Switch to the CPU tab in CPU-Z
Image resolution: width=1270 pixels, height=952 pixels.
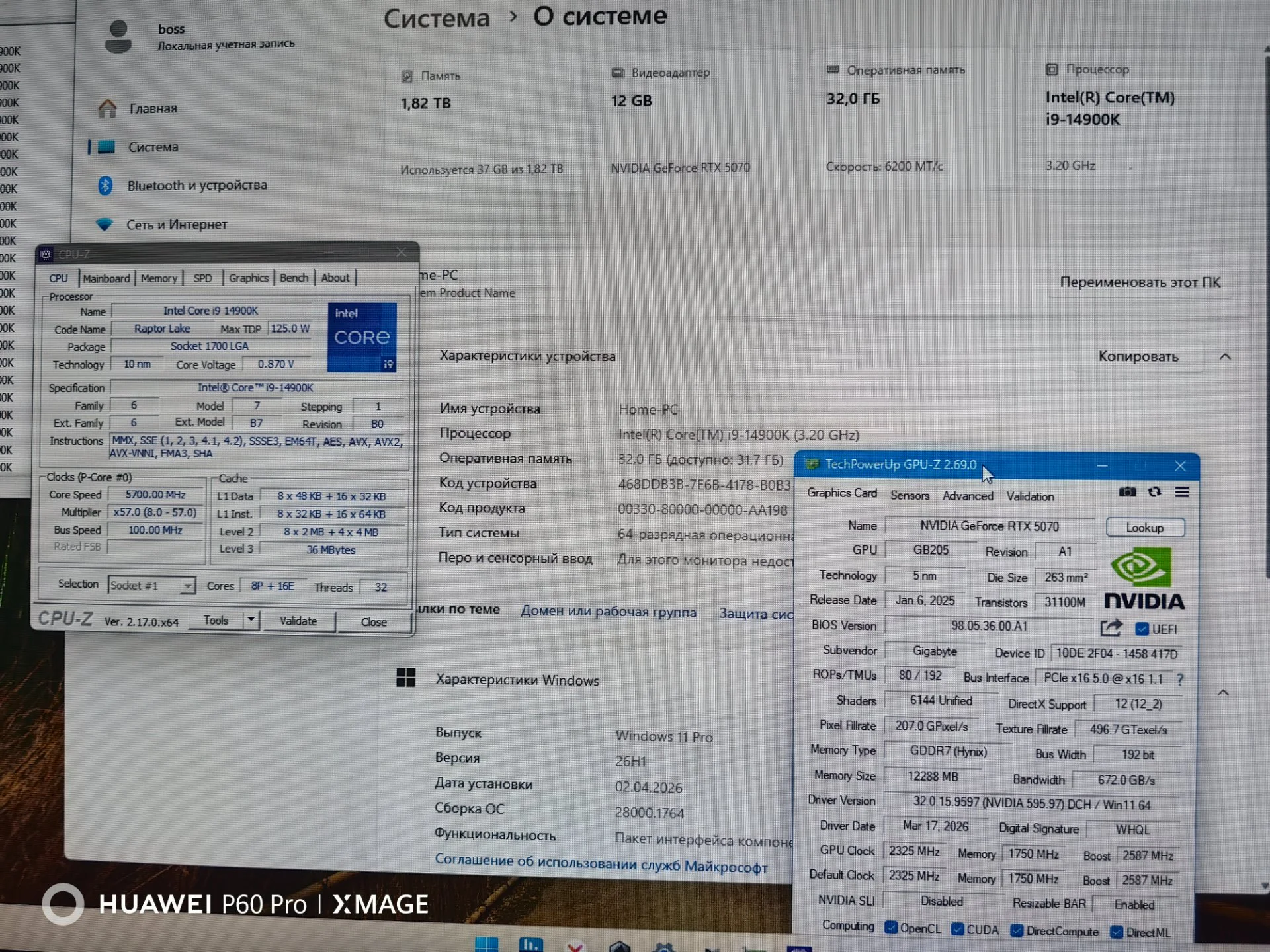[58, 278]
